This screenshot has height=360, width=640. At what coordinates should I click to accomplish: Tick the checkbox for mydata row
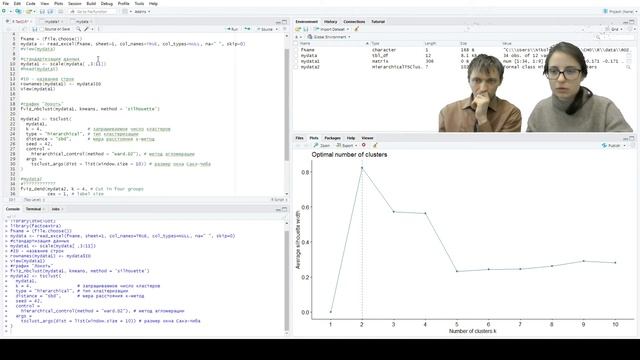[296, 56]
